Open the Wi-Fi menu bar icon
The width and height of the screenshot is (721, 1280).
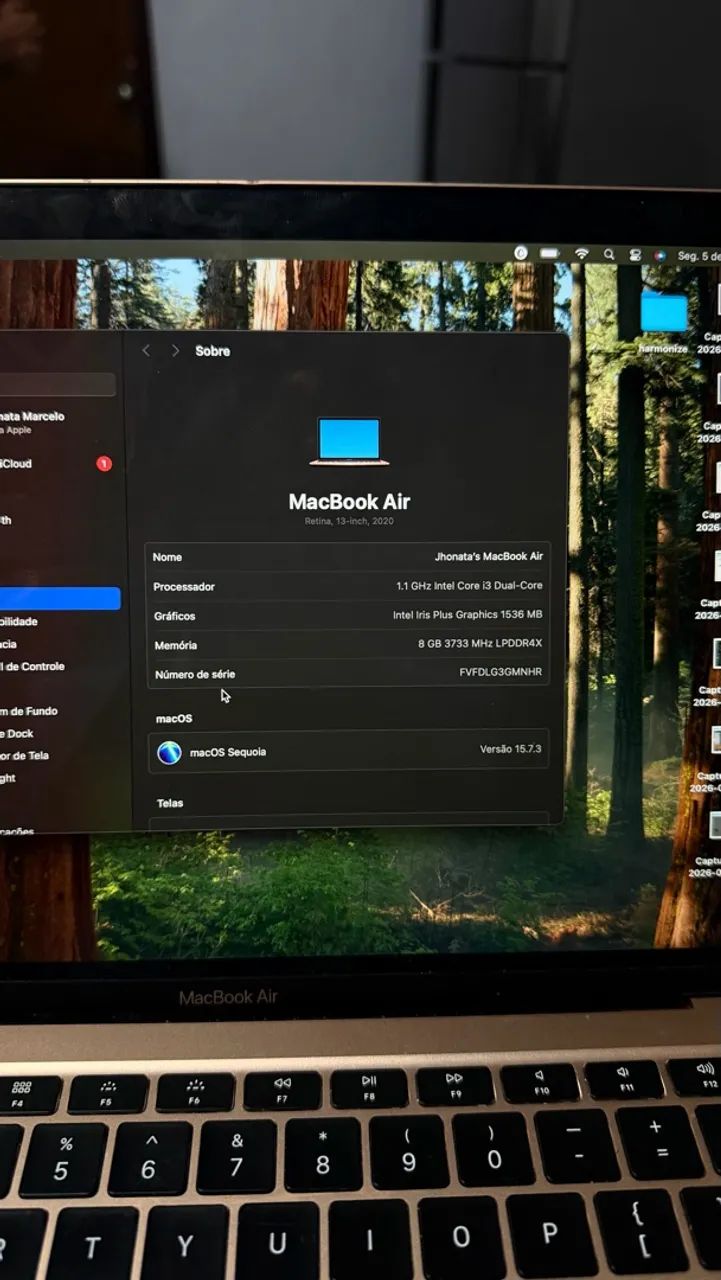point(581,254)
